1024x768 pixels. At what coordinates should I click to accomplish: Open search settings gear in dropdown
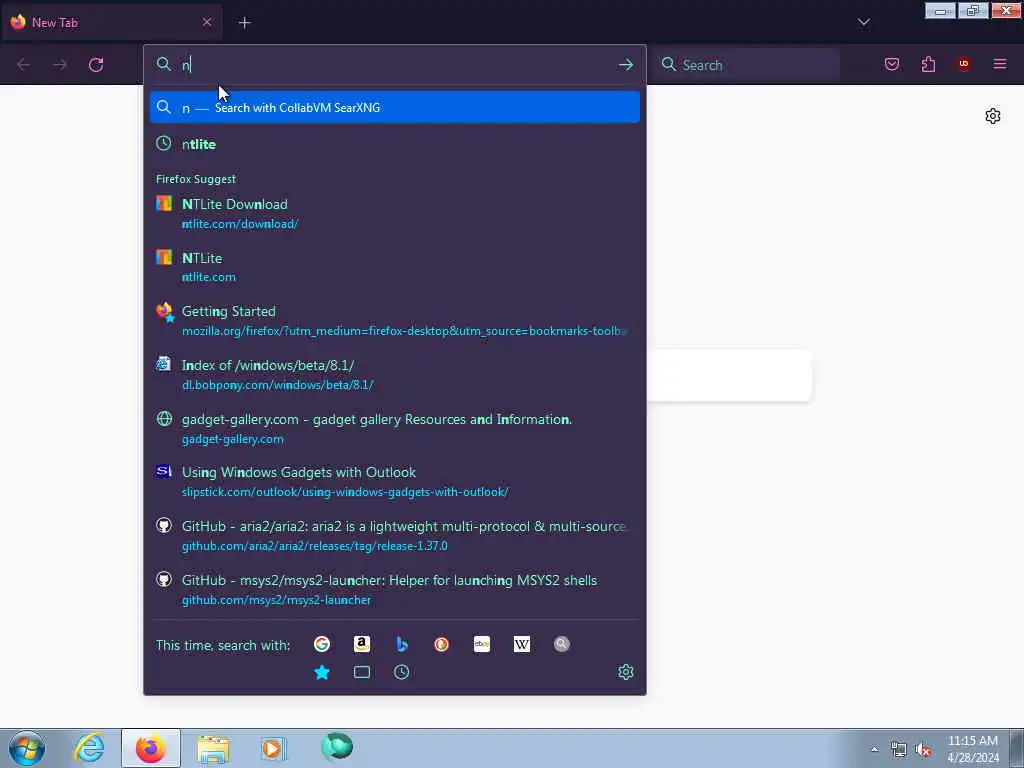point(626,672)
